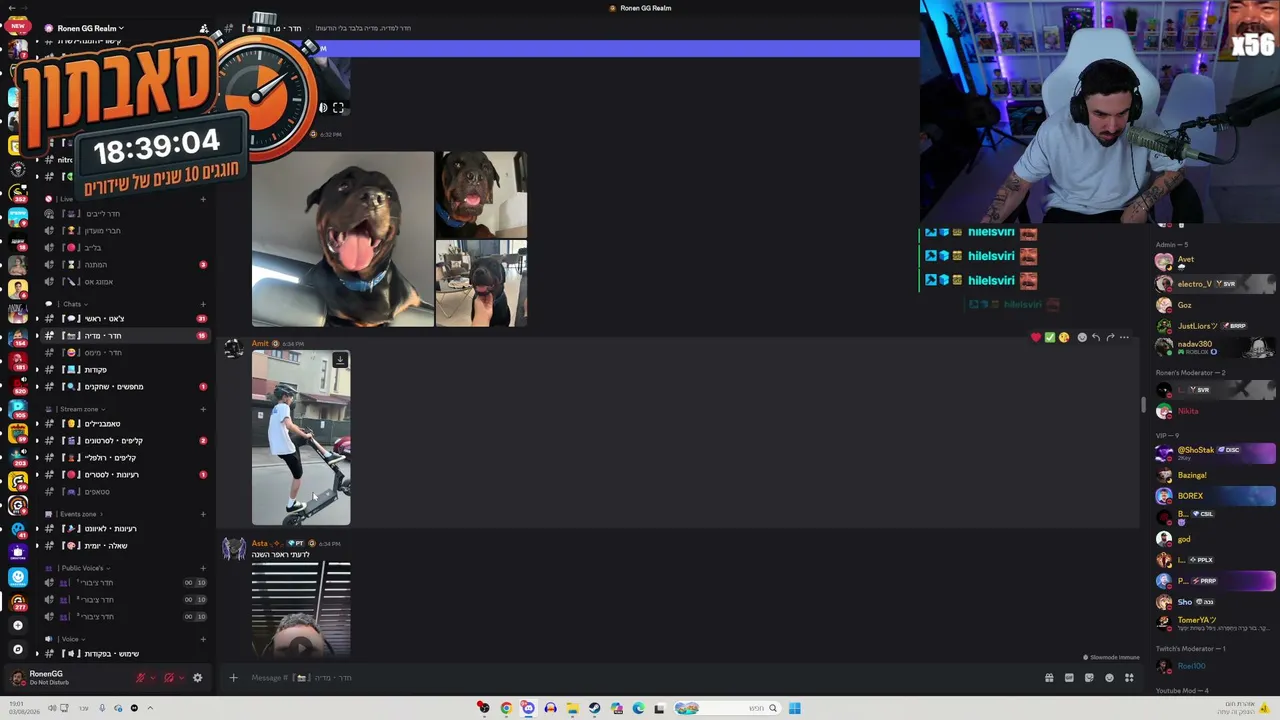Create channel in the Events zone category
The width and height of the screenshot is (1280, 720).
(x=203, y=514)
